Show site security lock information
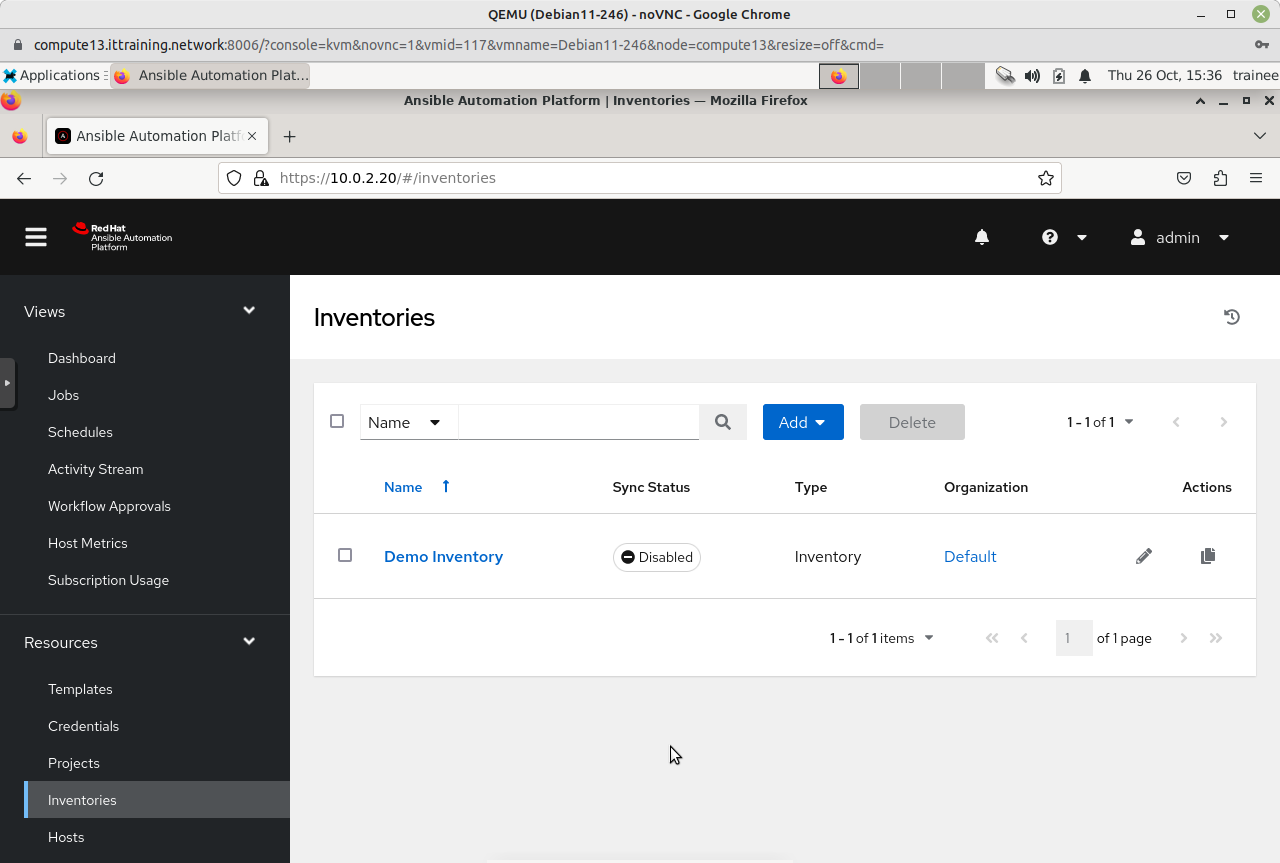Viewport: 1280px width, 863px height. 261,178
